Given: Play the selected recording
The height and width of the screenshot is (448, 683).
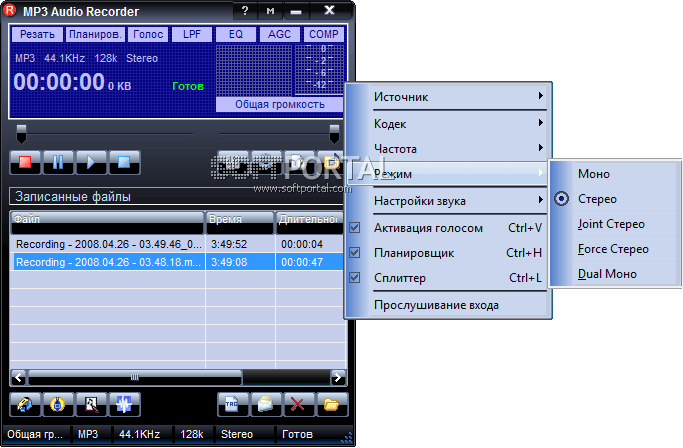Looking at the screenshot, I should 91,163.
